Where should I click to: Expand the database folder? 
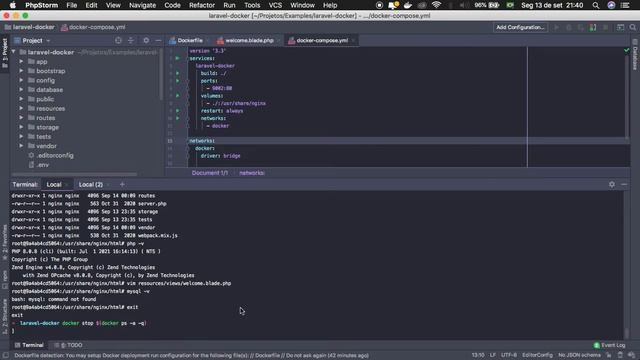tap(21, 90)
